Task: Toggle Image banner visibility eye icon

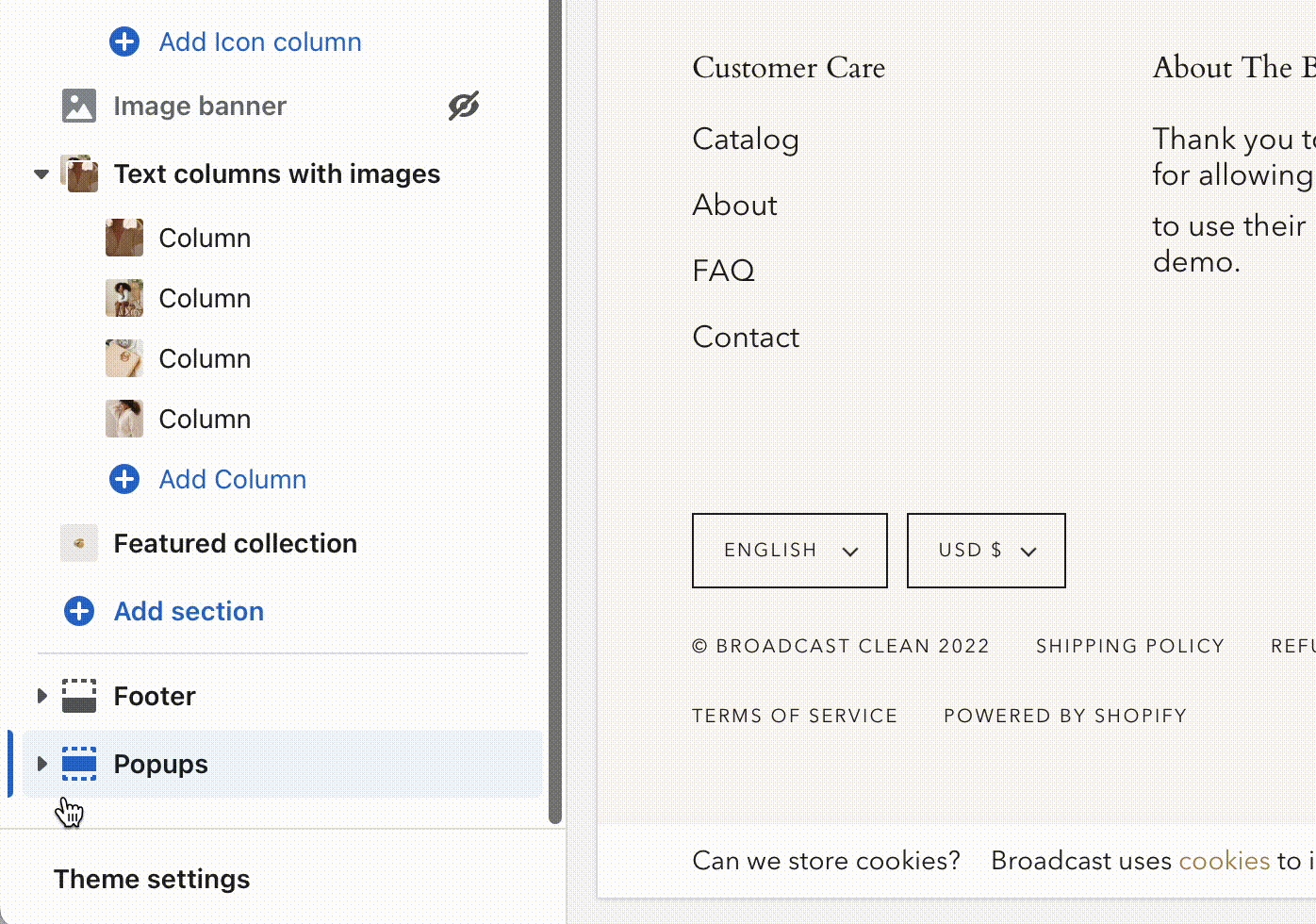Action: [x=463, y=106]
